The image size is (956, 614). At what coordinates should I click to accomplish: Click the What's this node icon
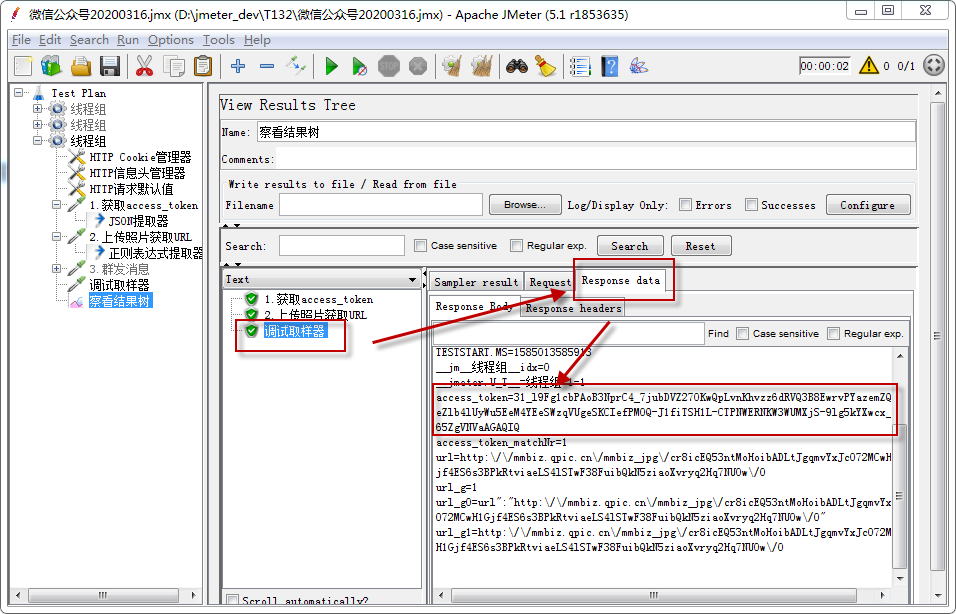tap(638, 66)
